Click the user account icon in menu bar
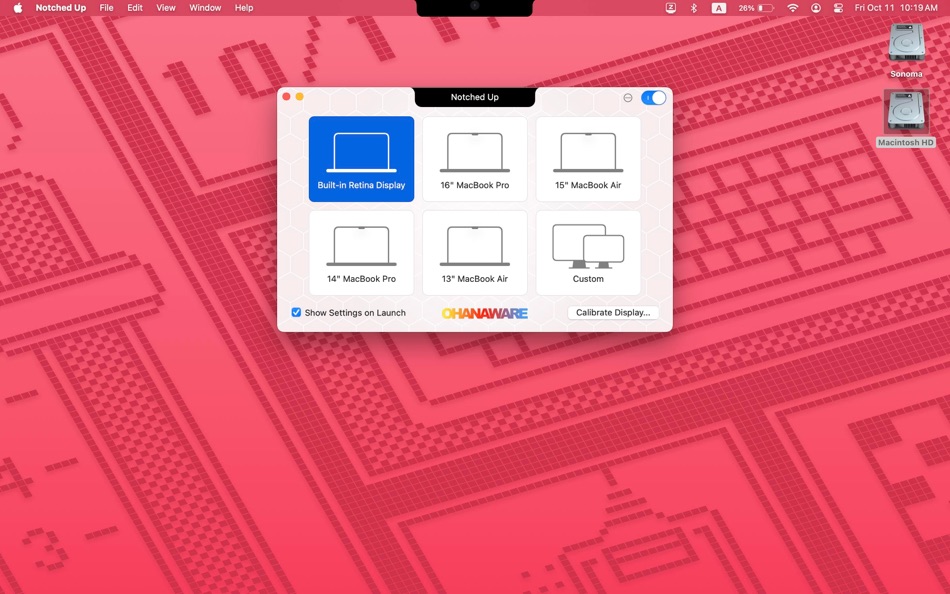Image resolution: width=950 pixels, height=594 pixels. [816, 8]
